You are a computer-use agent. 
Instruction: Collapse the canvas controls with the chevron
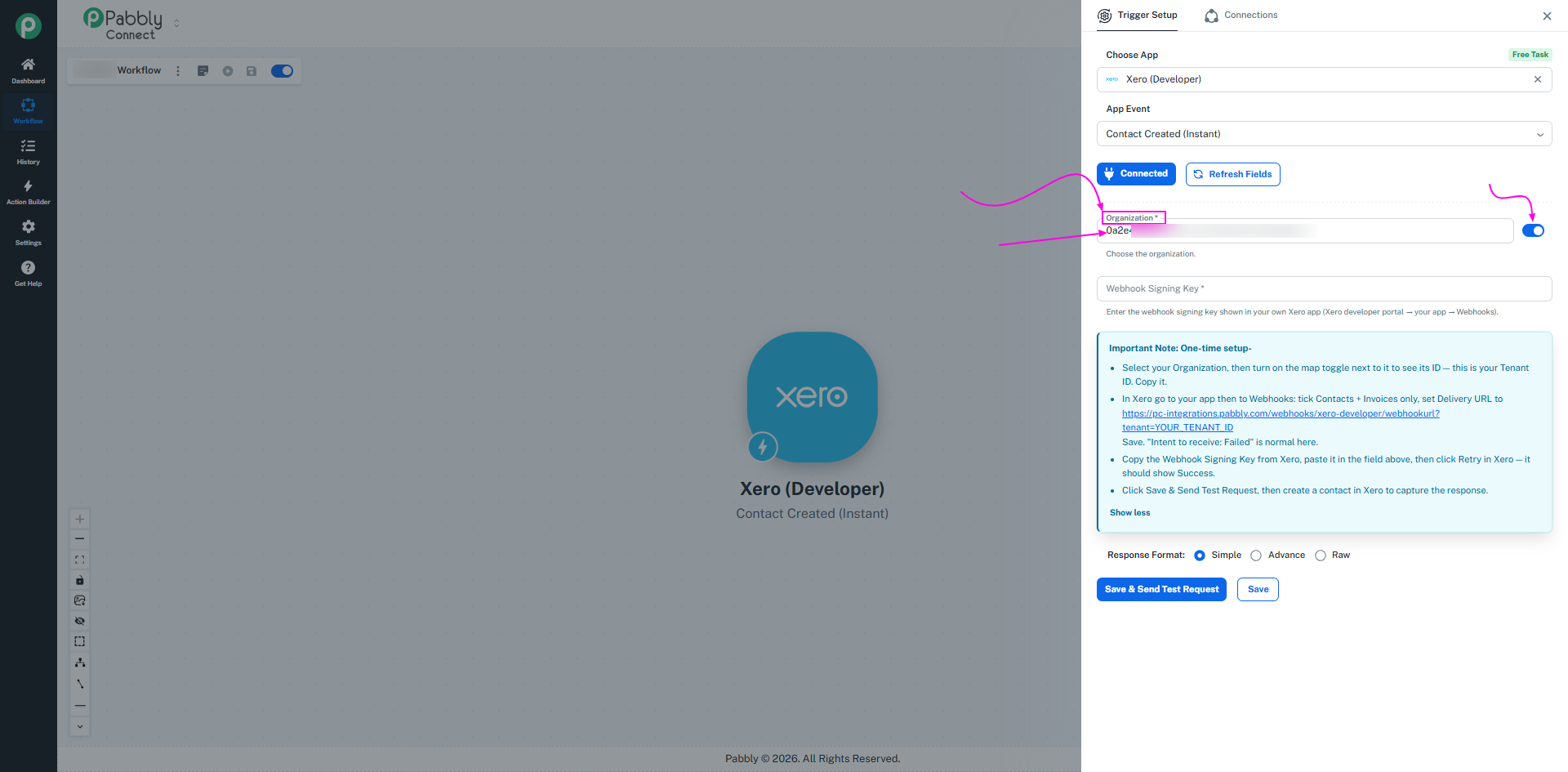click(80, 726)
